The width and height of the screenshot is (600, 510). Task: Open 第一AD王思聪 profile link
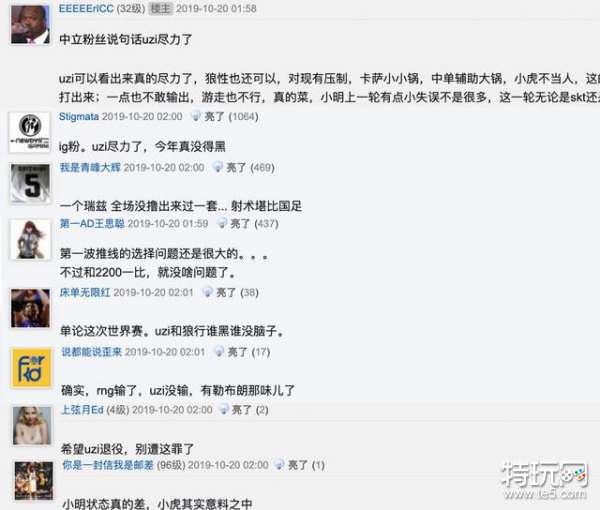click(x=92, y=223)
